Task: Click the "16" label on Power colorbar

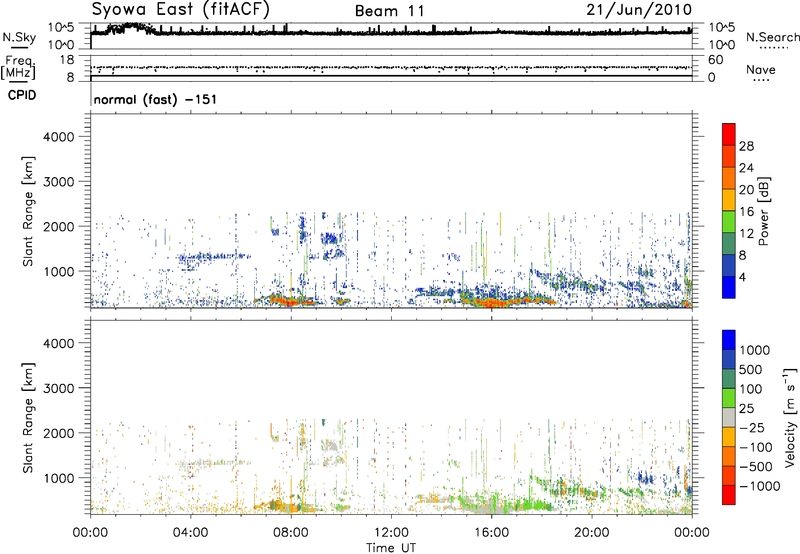Action: tap(746, 212)
